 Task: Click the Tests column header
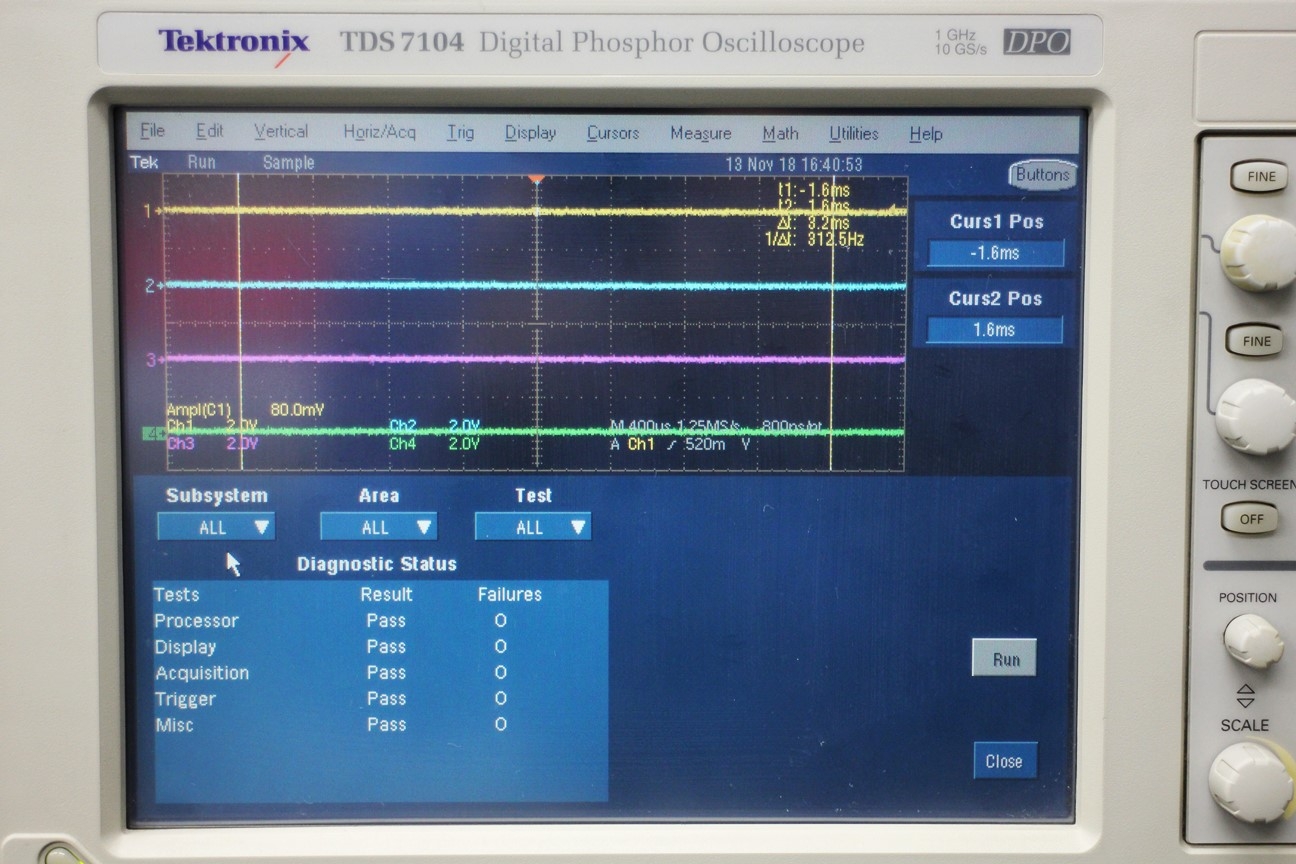pos(176,594)
